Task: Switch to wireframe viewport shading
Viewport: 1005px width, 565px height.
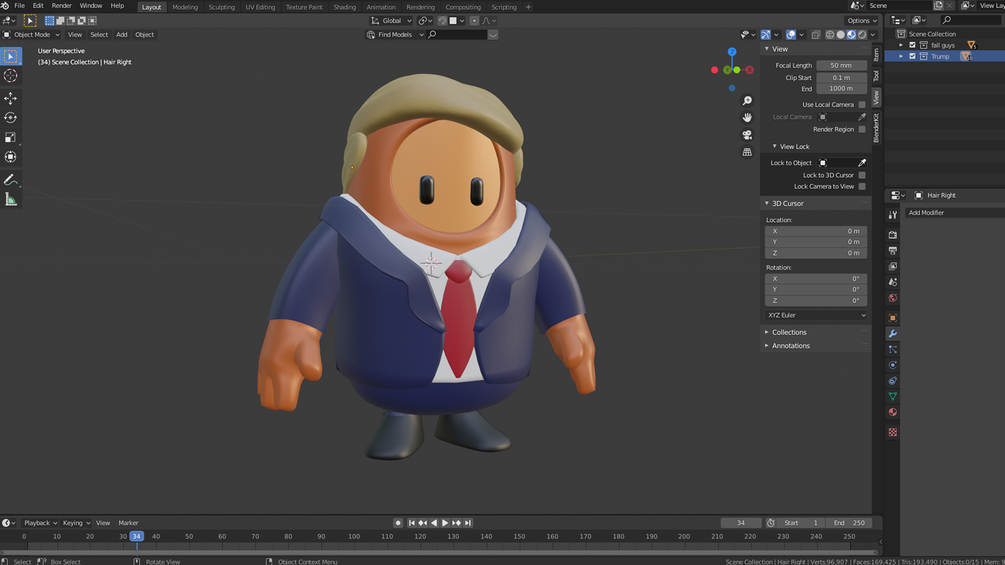Action: (830, 35)
